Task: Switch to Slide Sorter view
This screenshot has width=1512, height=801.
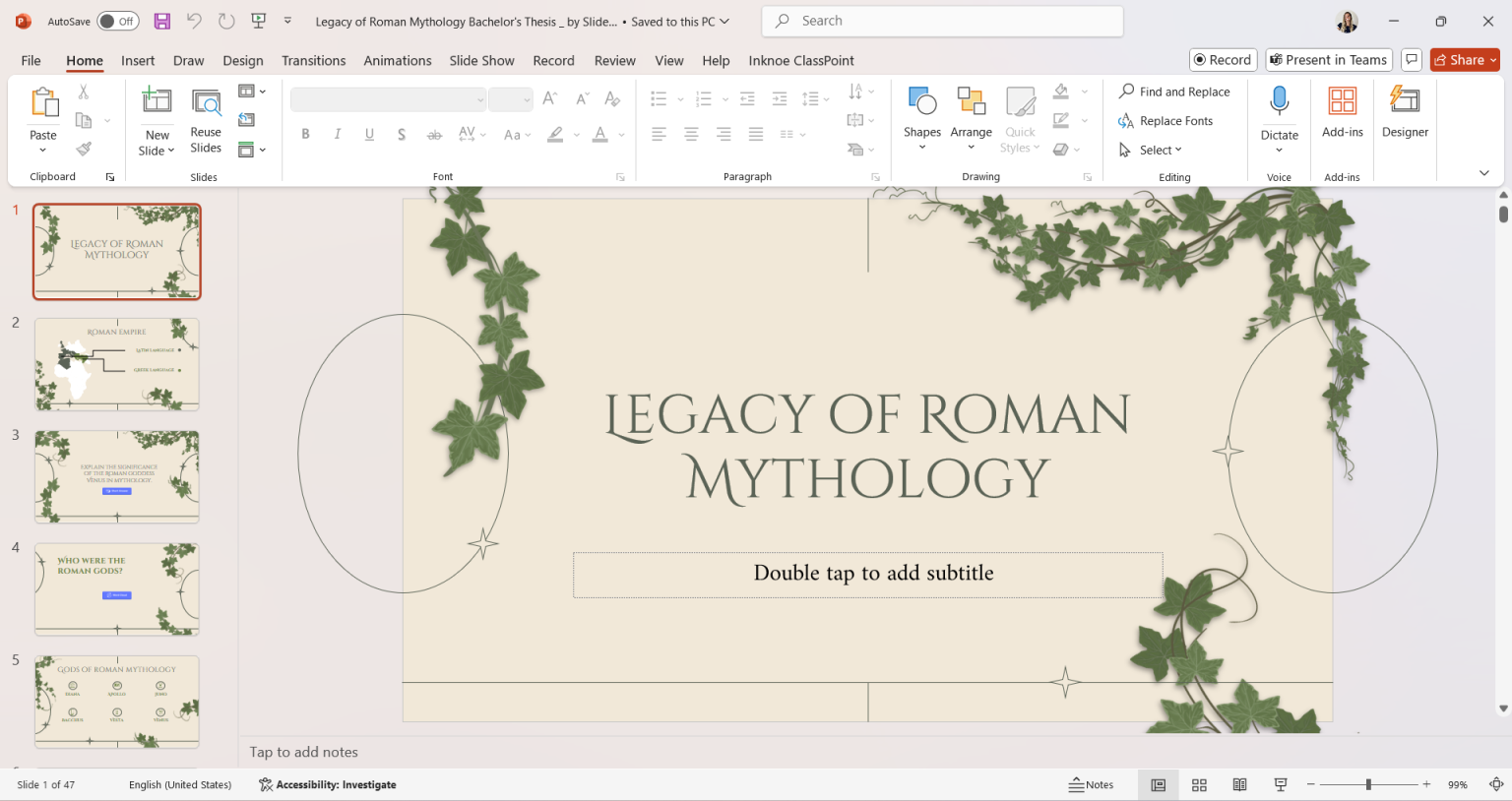Action: point(1199,784)
